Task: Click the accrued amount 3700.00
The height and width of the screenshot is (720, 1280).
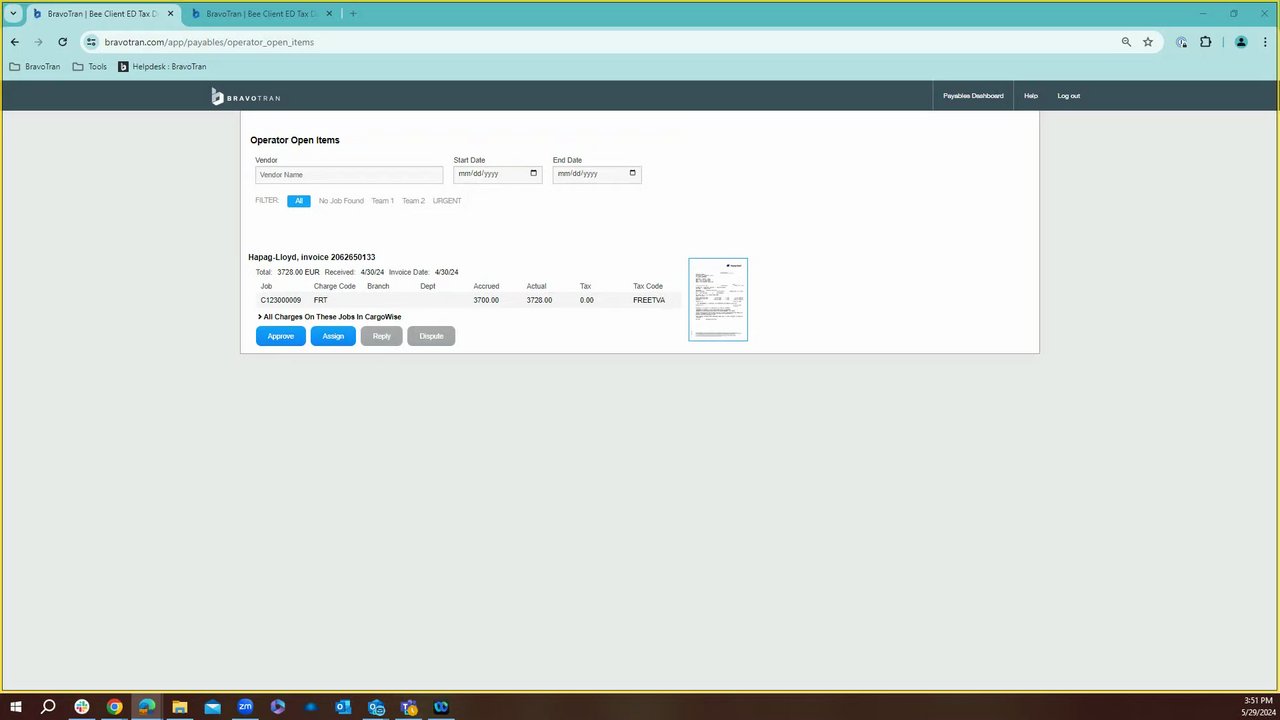Action: 486,300
